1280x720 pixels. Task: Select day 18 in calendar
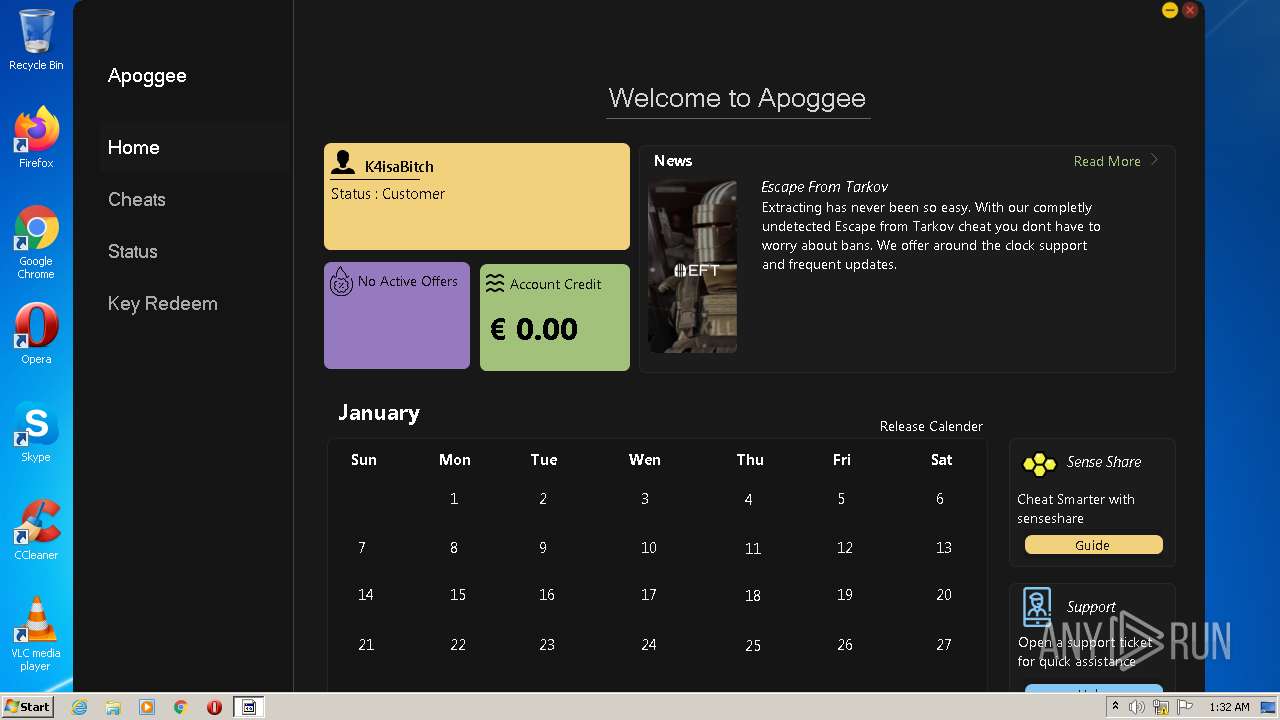[753, 596]
